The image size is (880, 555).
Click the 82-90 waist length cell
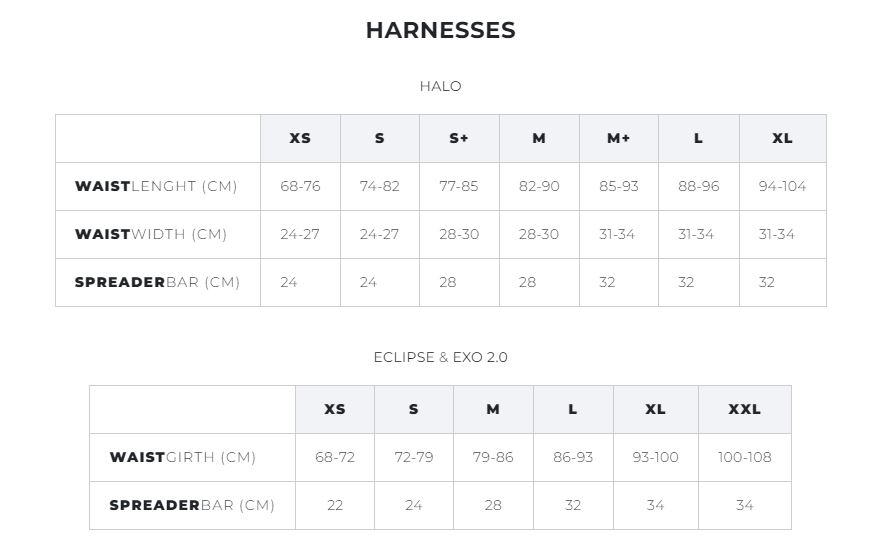539,186
